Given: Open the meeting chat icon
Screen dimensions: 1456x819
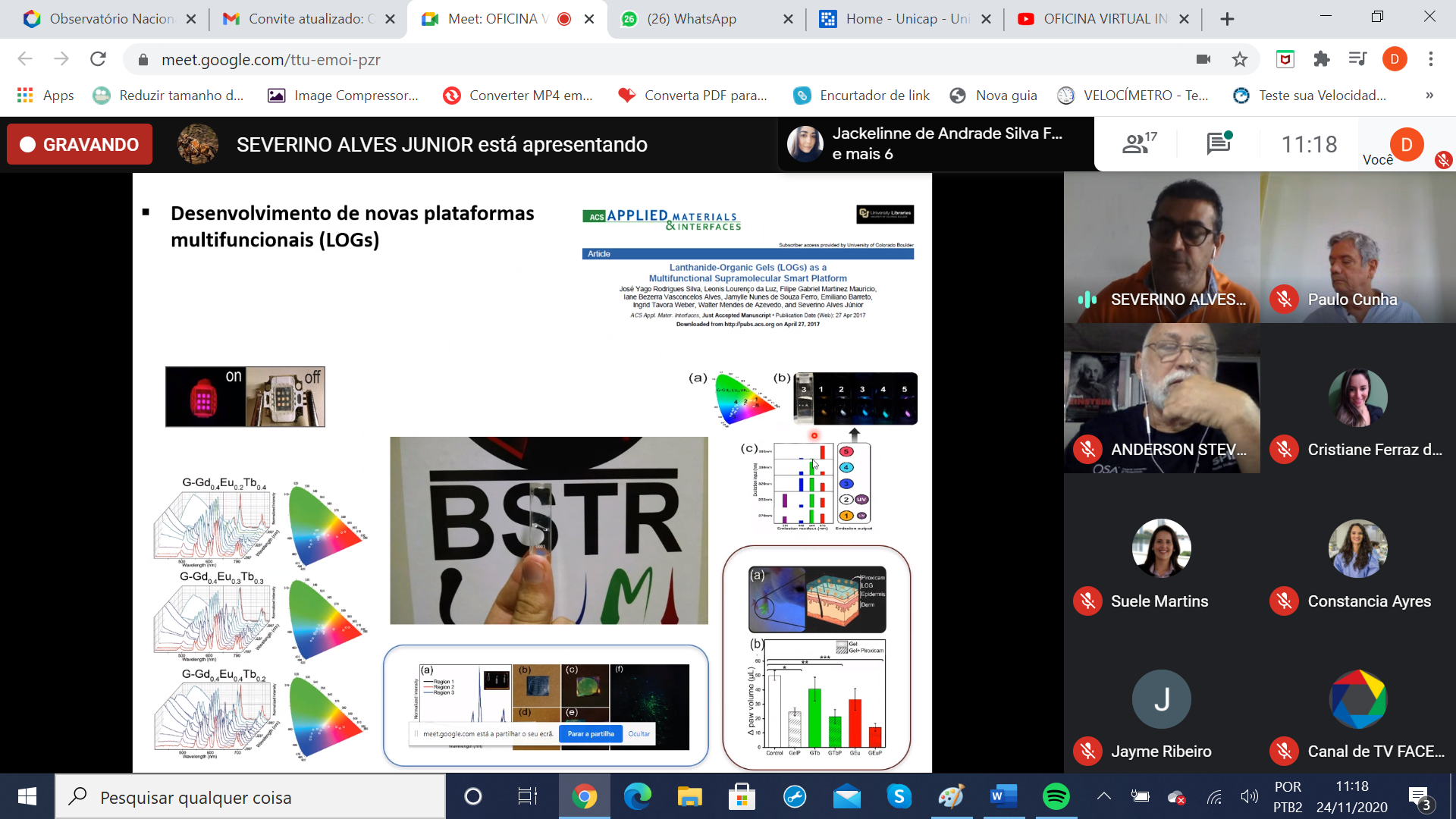Looking at the screenshot, I should [1219, 143].
